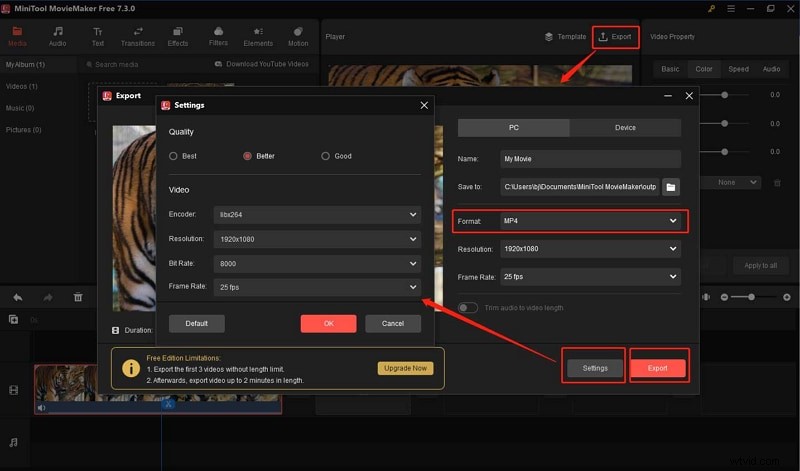Click the delete trash icon above timeline
Image resolution: width=800 pixels, height=471 pixels.
click(78, 297)
